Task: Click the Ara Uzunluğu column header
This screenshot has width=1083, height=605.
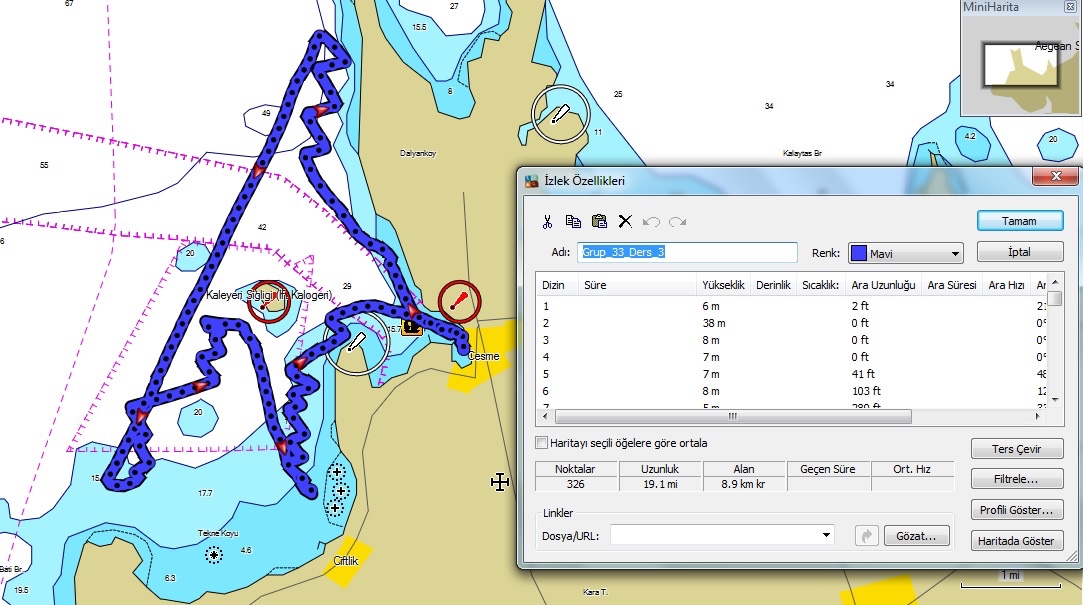Action: (x=883, y=285)
